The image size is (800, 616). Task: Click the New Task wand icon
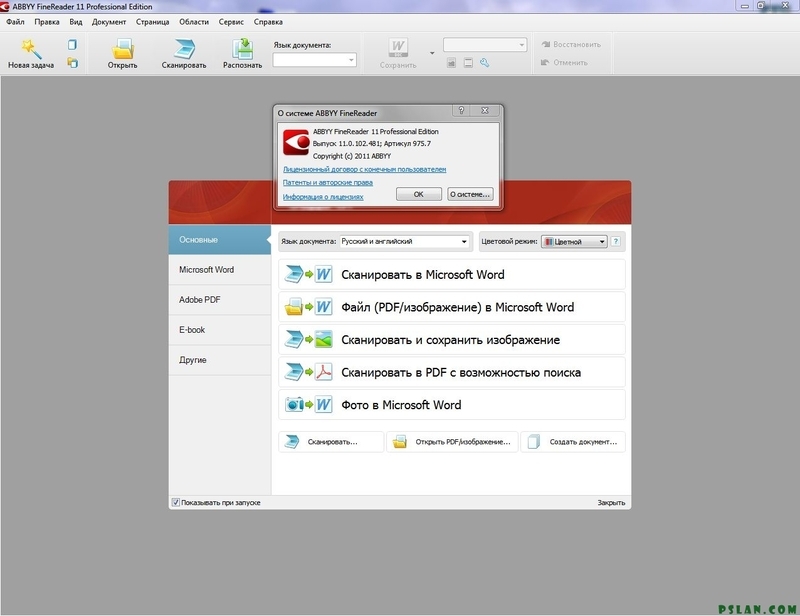pos(30,49)
